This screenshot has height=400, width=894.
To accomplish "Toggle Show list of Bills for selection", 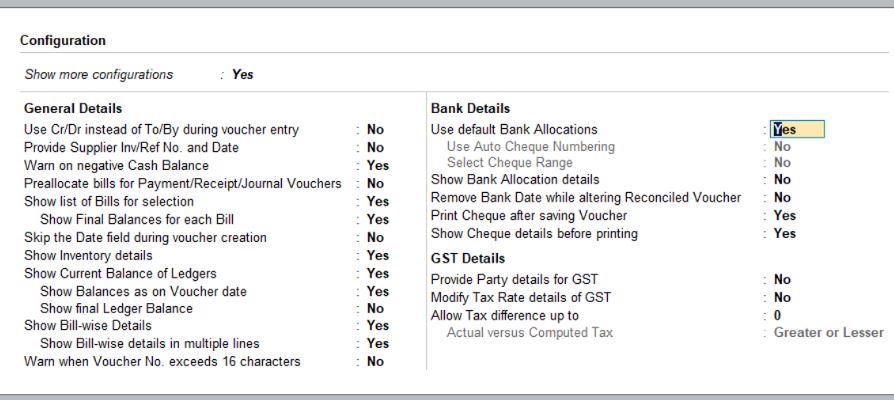I will [x=377, y=202].
